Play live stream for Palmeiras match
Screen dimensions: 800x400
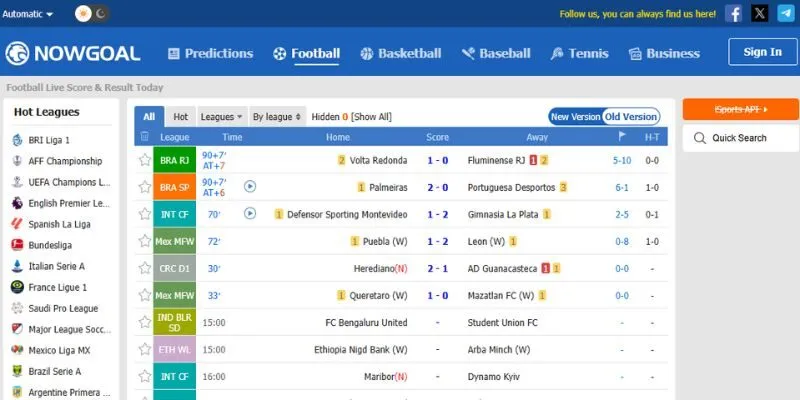[250, 186]
